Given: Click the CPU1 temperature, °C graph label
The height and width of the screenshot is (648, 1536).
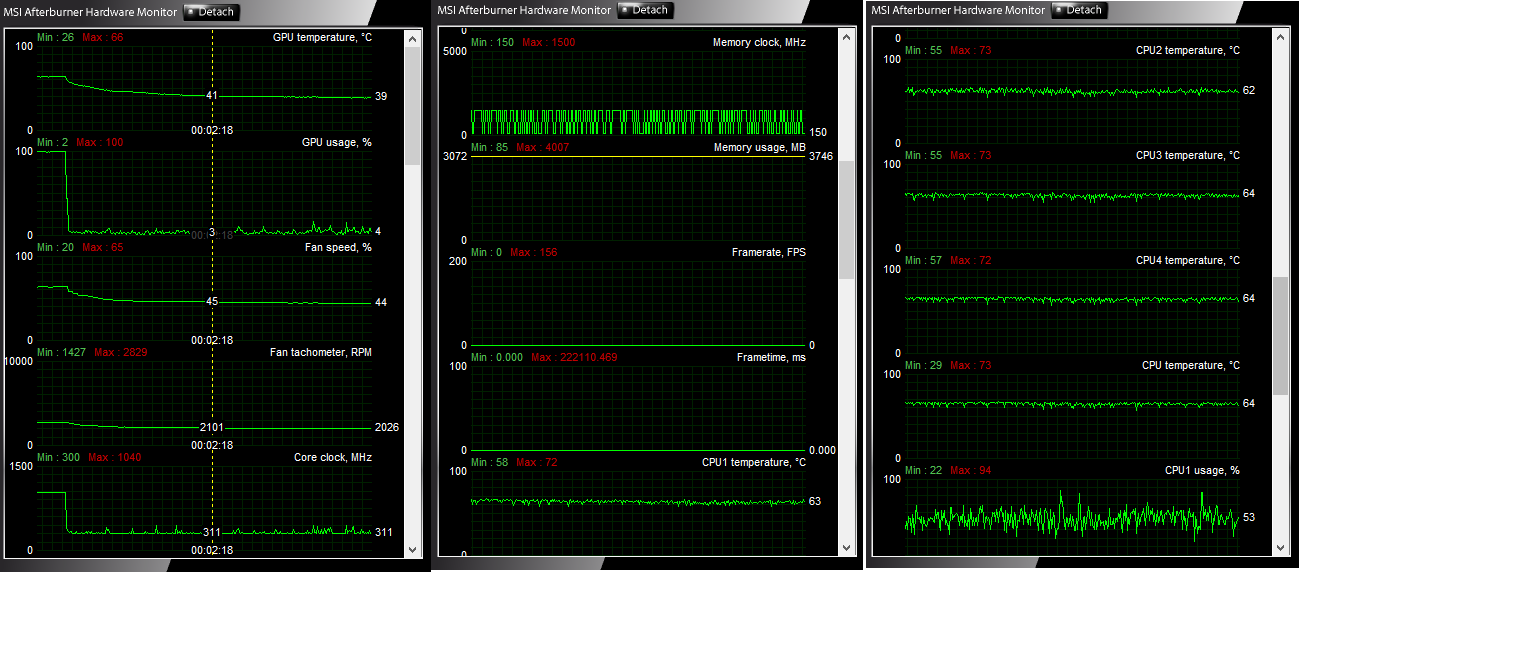Looking at the screenshot, I should pyautogui.click(x=754, y=462).
